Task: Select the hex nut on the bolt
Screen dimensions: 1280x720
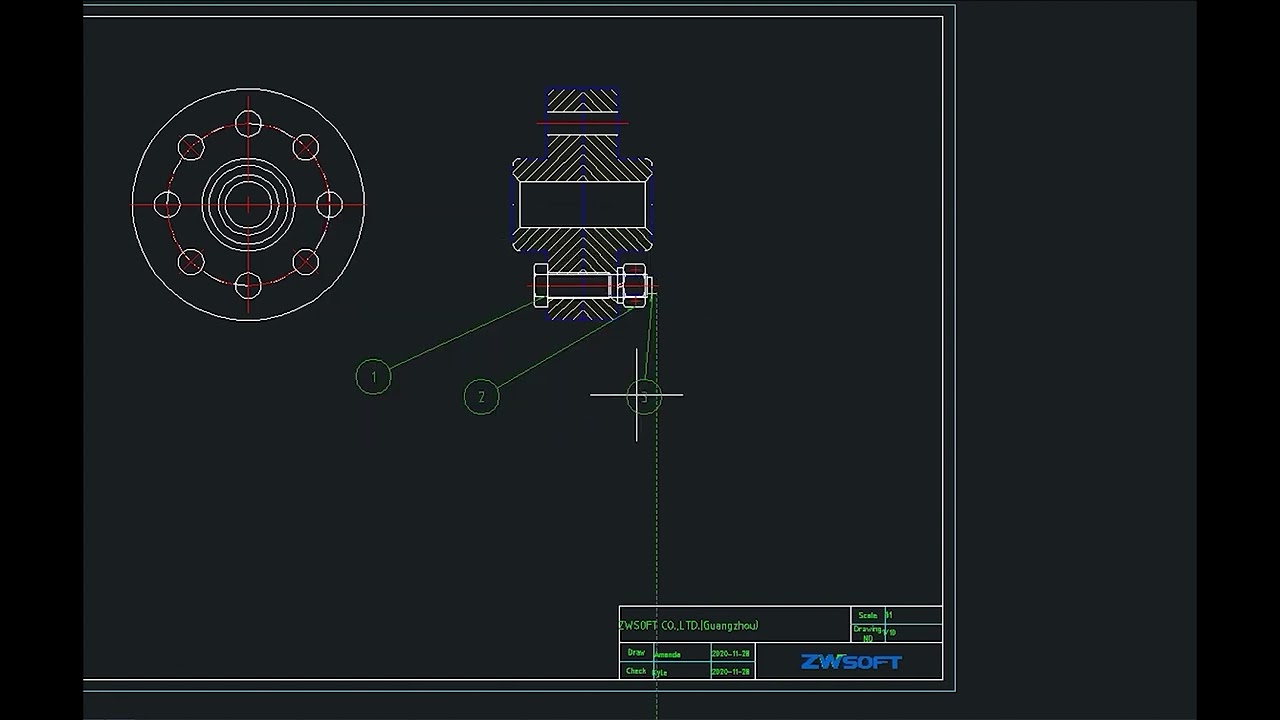Action: [632, 285]
